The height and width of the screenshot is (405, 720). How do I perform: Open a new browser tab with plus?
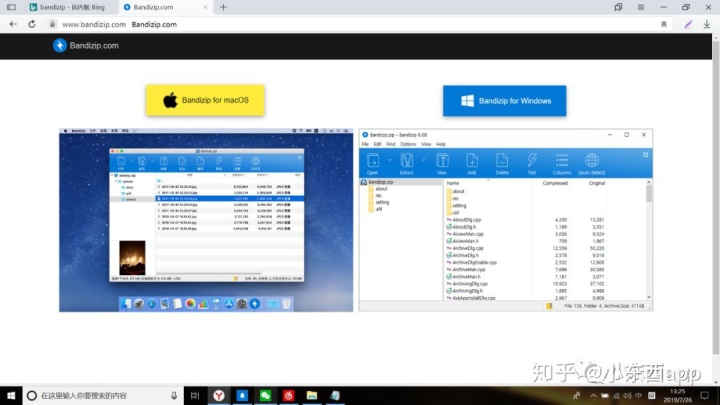pos(223,7)
